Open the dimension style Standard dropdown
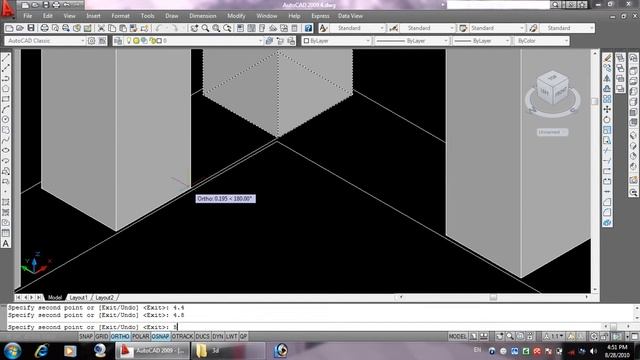 (x=427, y=28)
